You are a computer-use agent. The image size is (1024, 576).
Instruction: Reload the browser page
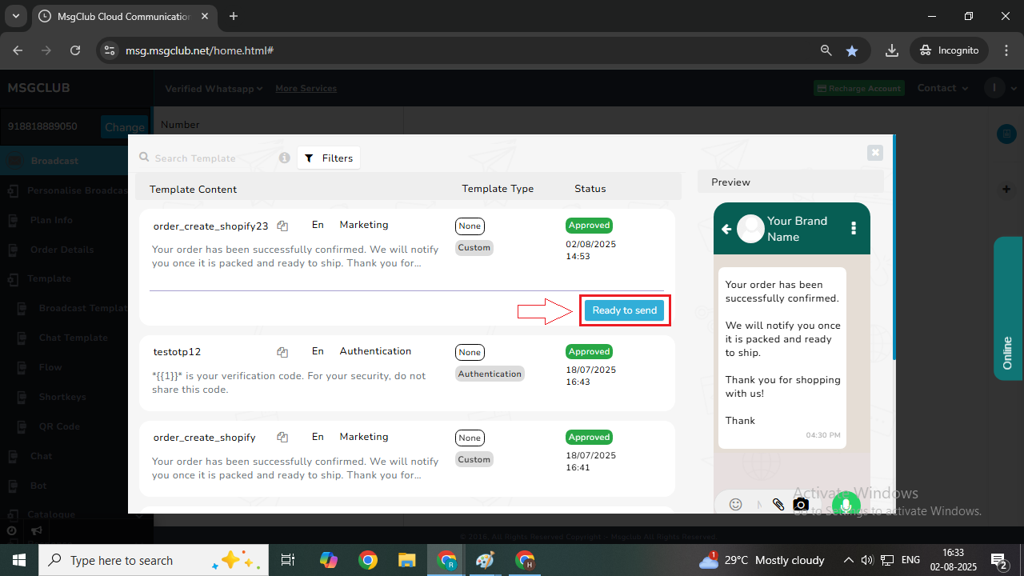coord(75,50)
